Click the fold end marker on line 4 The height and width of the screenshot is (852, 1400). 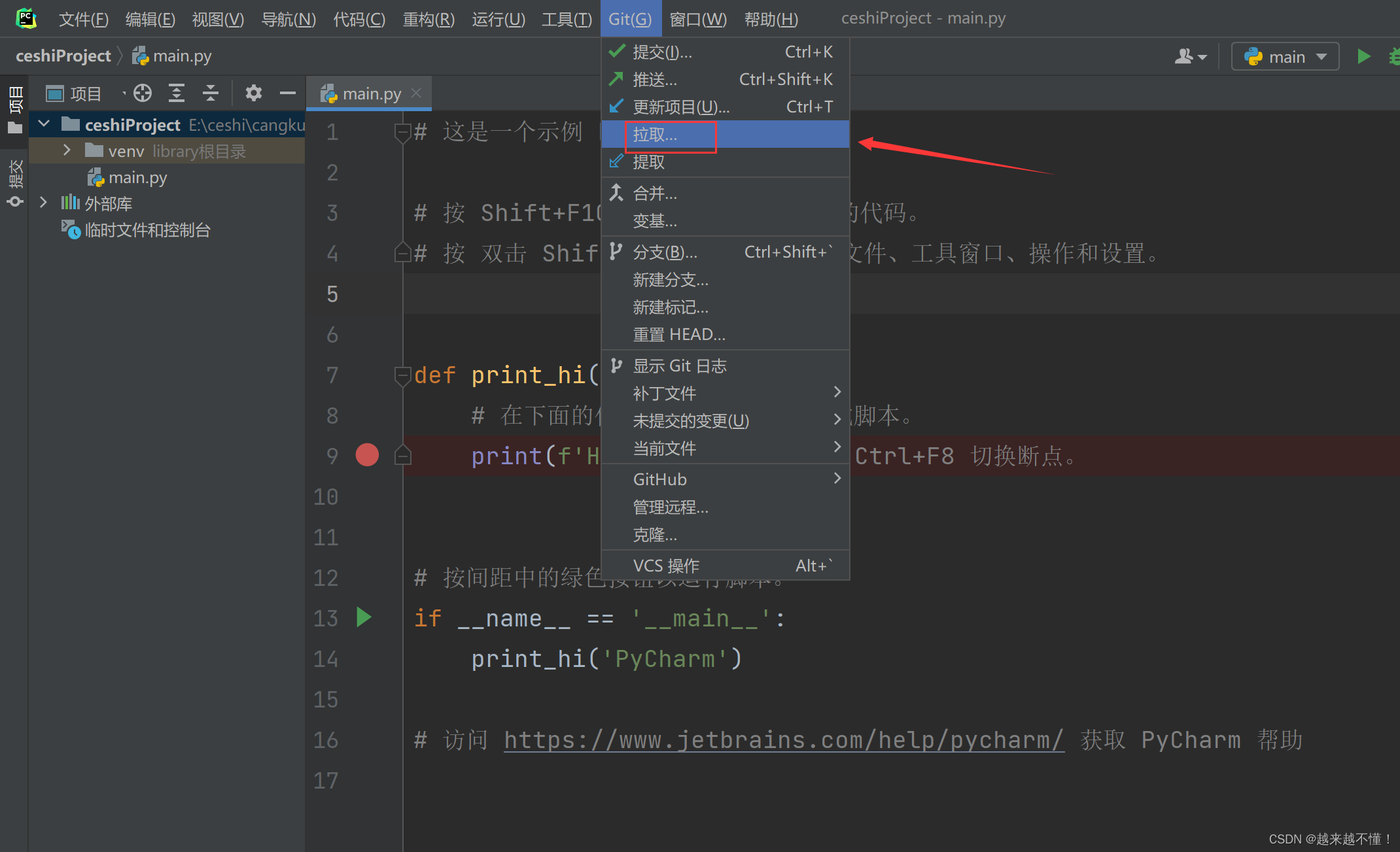coord(402,252)
